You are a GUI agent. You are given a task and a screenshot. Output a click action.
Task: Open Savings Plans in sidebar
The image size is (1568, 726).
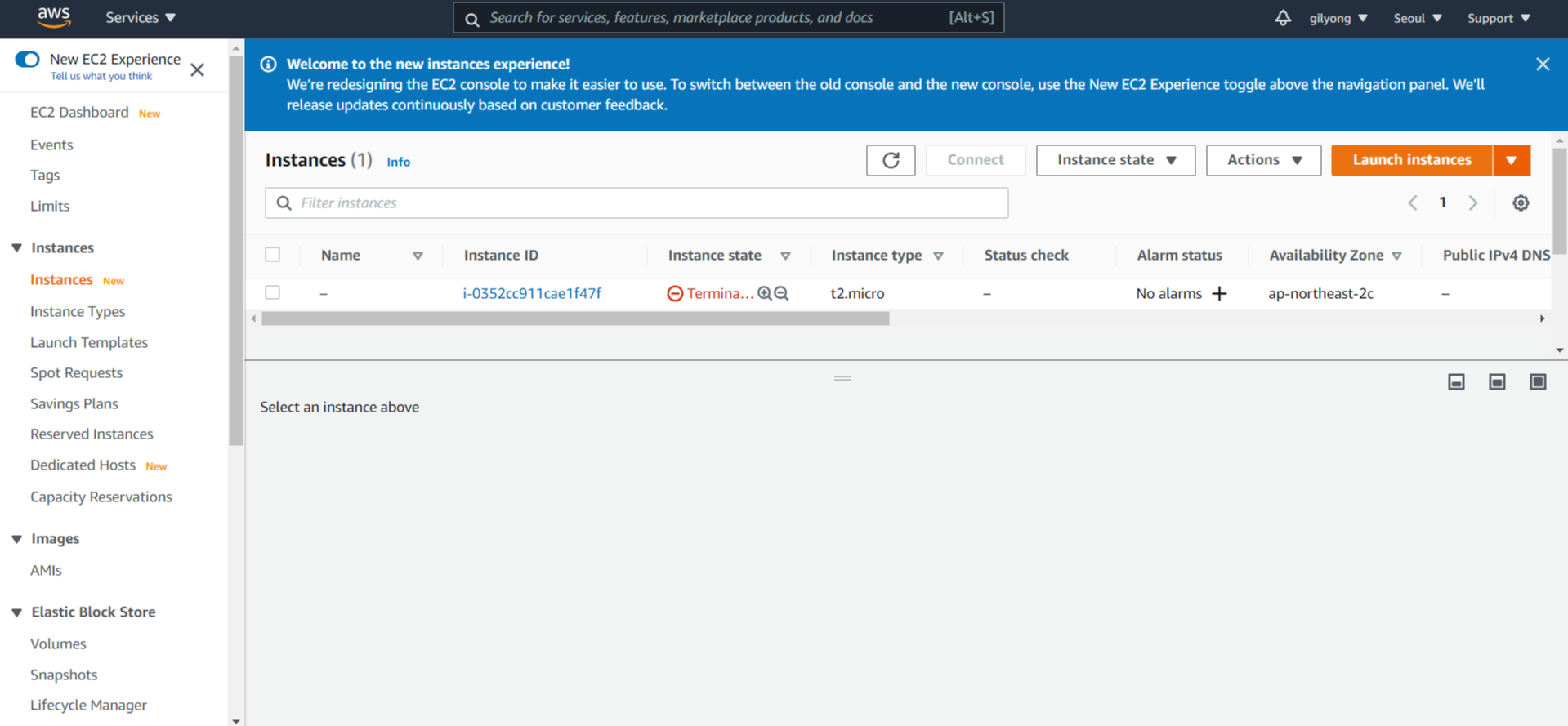(74, 403)
